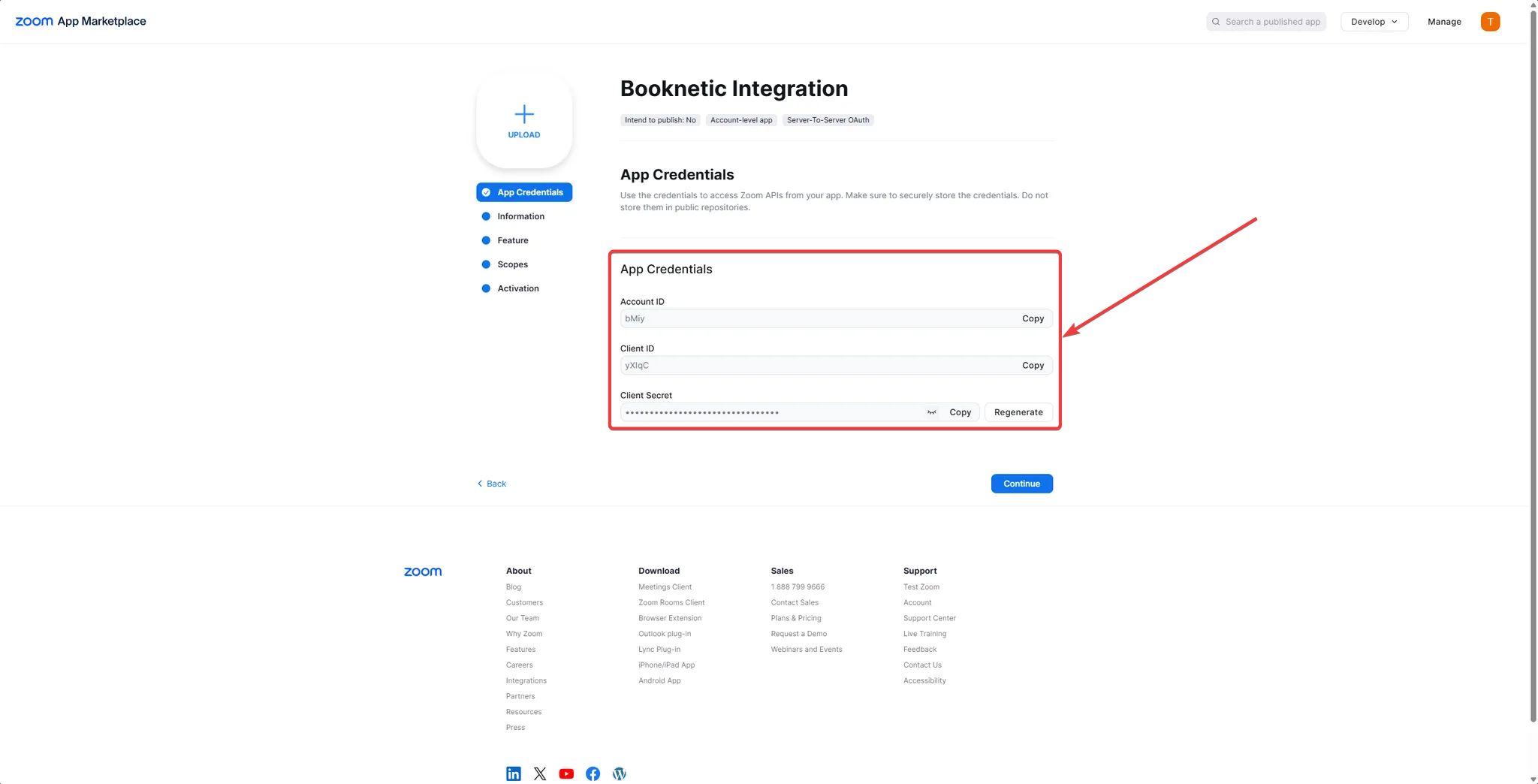The height and width of the screenshot is (784, 1538).
Task: Click the footer Zoom logo
Action: click(423, 571)
